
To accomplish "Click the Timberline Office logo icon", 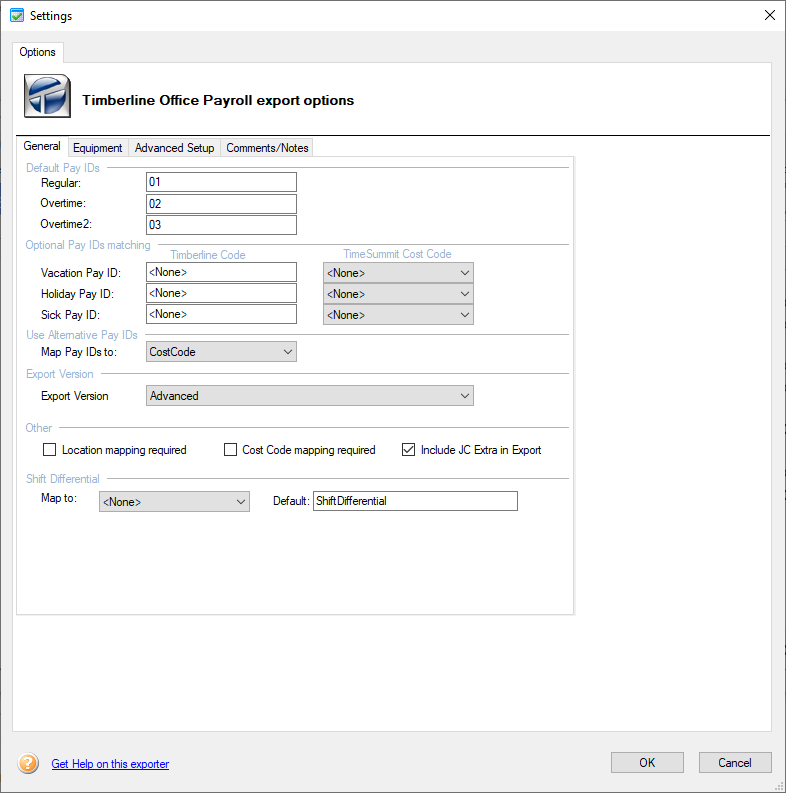I will [x=48, y=96].
